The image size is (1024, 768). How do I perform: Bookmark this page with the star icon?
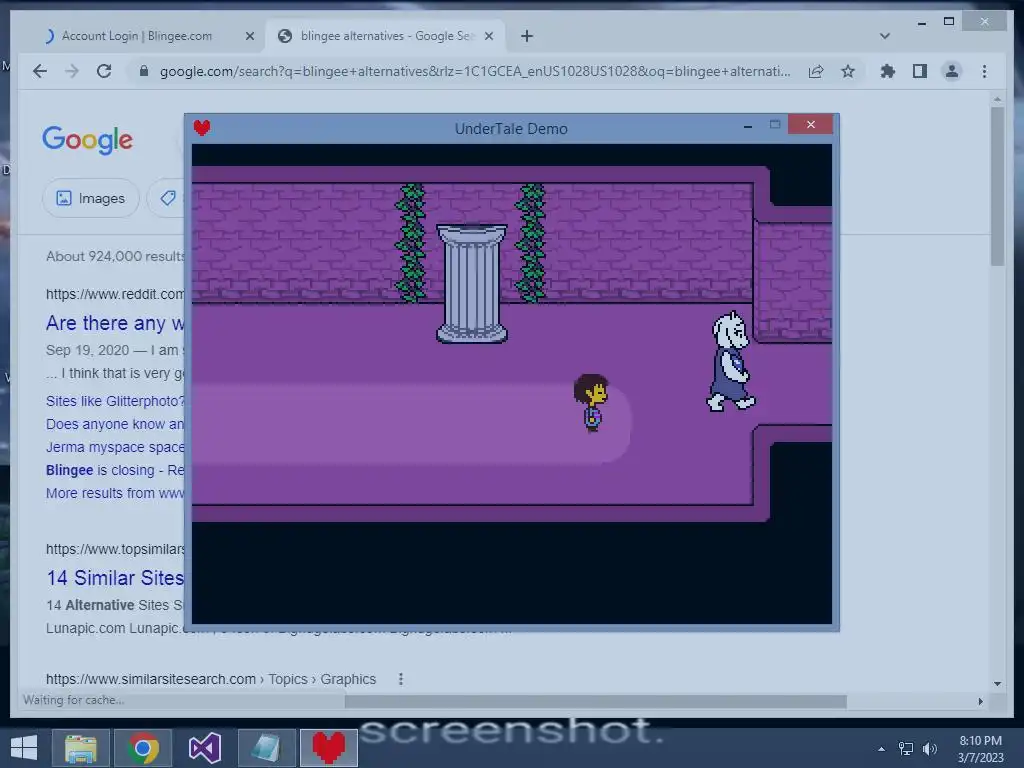848,71
